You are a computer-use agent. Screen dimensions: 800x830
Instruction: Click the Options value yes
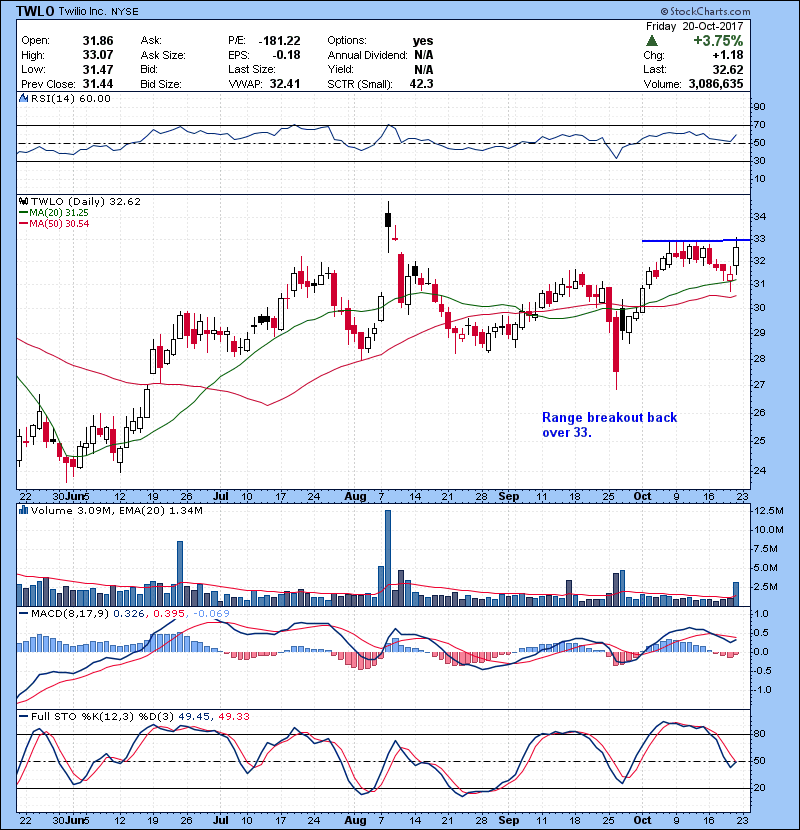click(x=423, y=41)
